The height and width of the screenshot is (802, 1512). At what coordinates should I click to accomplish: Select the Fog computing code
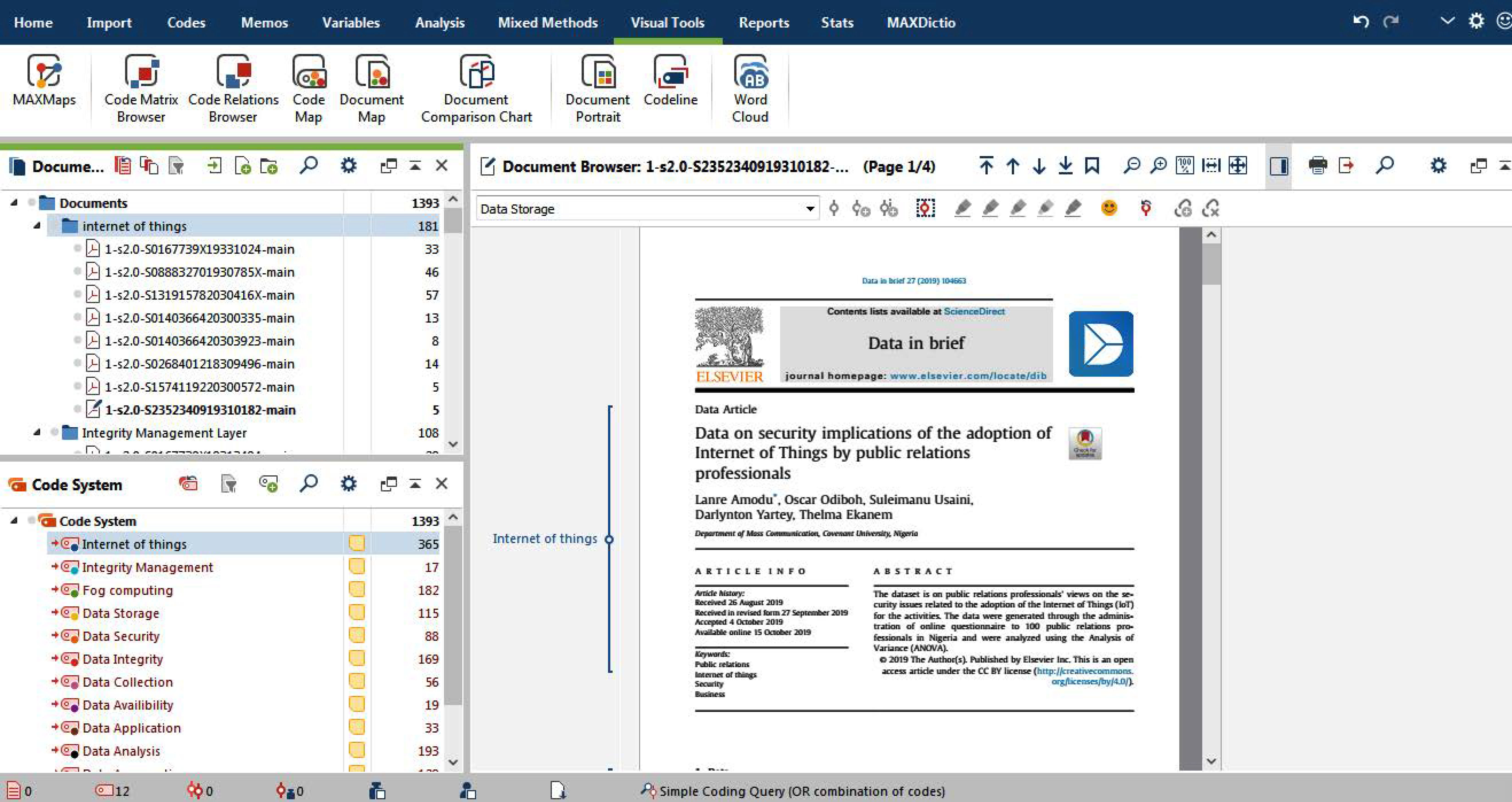[x=127, y=590]
